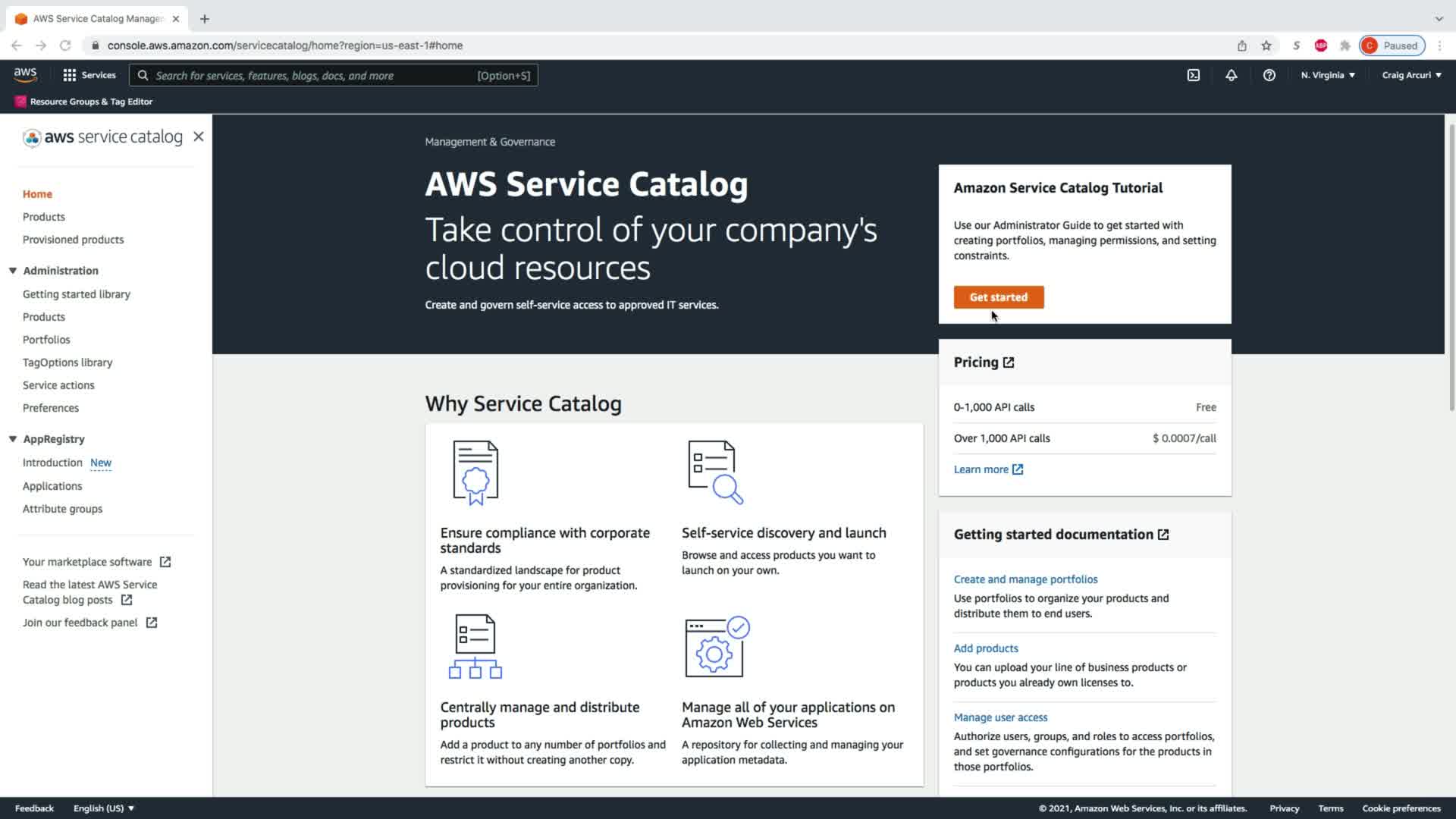Collapse the AppRegistry section
Viewport: 1456px width, 819px height.
pyautogui.click(x=13, y=439)
